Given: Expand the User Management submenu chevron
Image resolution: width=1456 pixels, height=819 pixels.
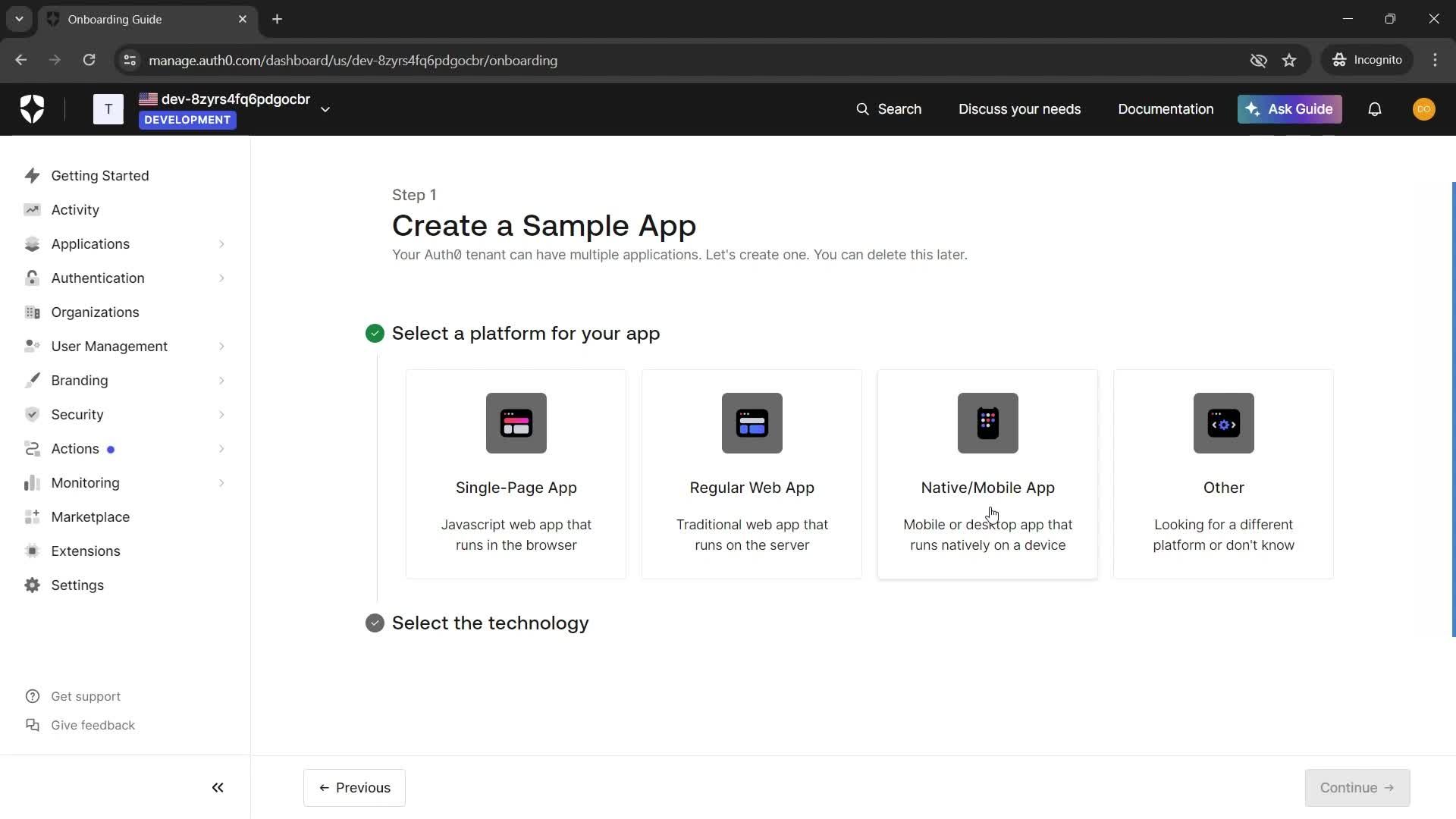Looking at the screenshot, I should point(221,347).
